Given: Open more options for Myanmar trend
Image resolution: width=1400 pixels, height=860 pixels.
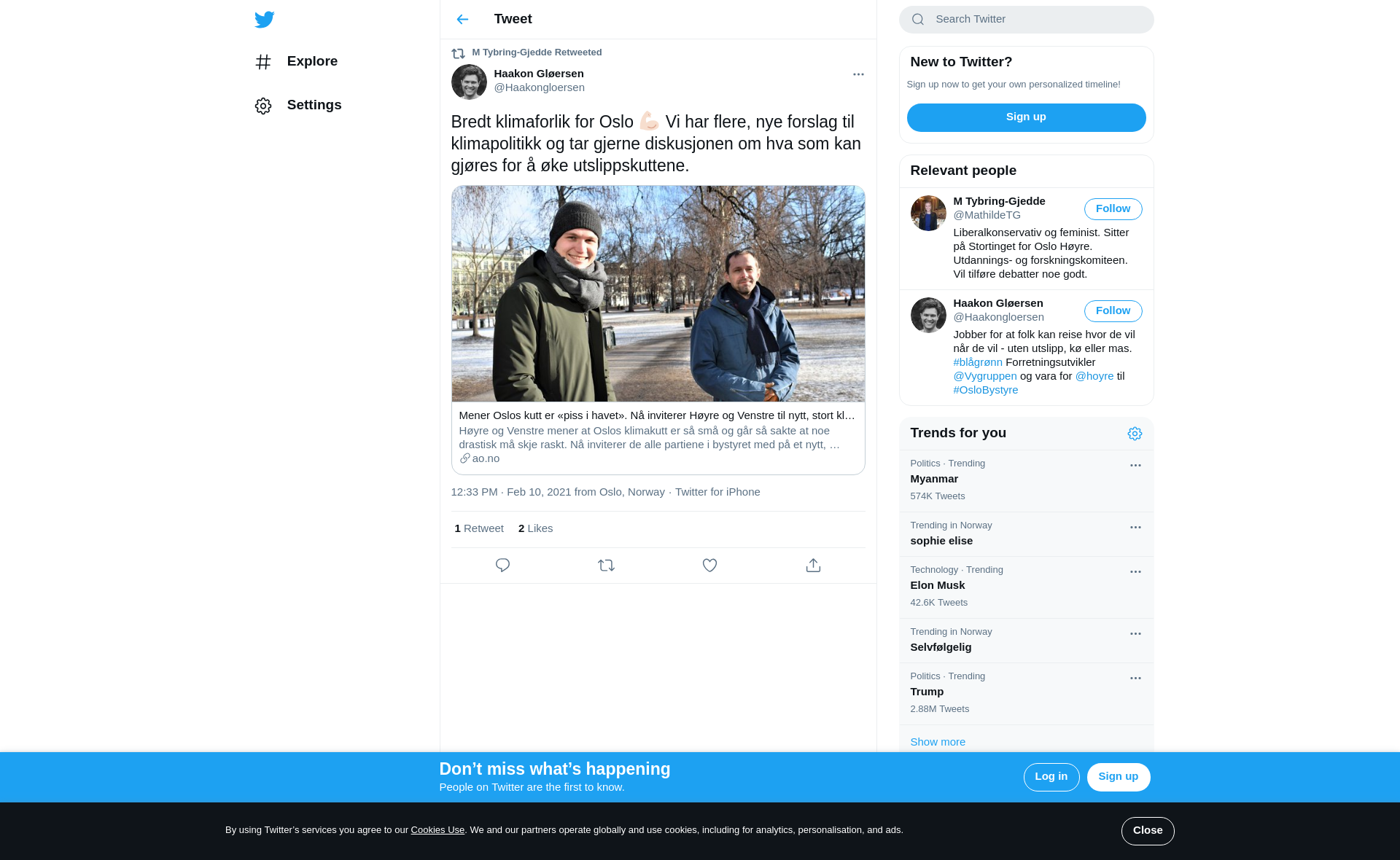Looking at the screenshot, I should click(1135, 466).
